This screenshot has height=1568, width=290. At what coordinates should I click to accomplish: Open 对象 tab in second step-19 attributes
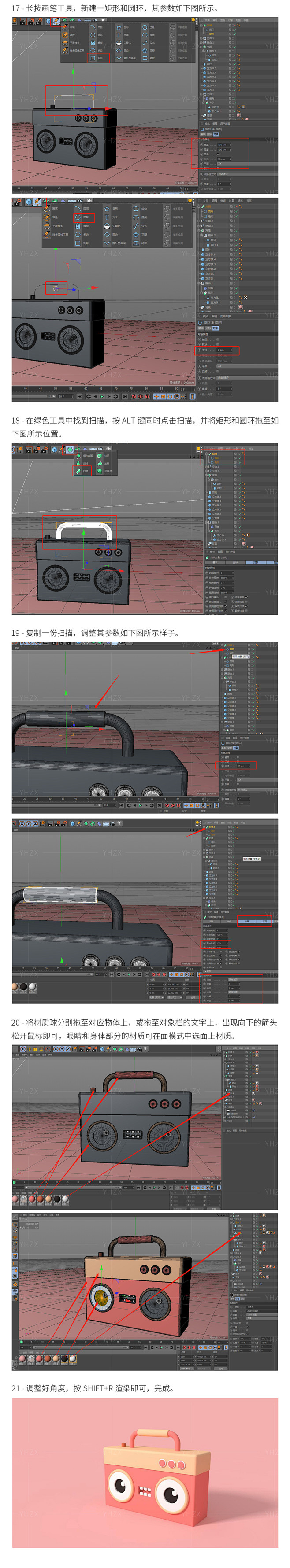(247, 922)
